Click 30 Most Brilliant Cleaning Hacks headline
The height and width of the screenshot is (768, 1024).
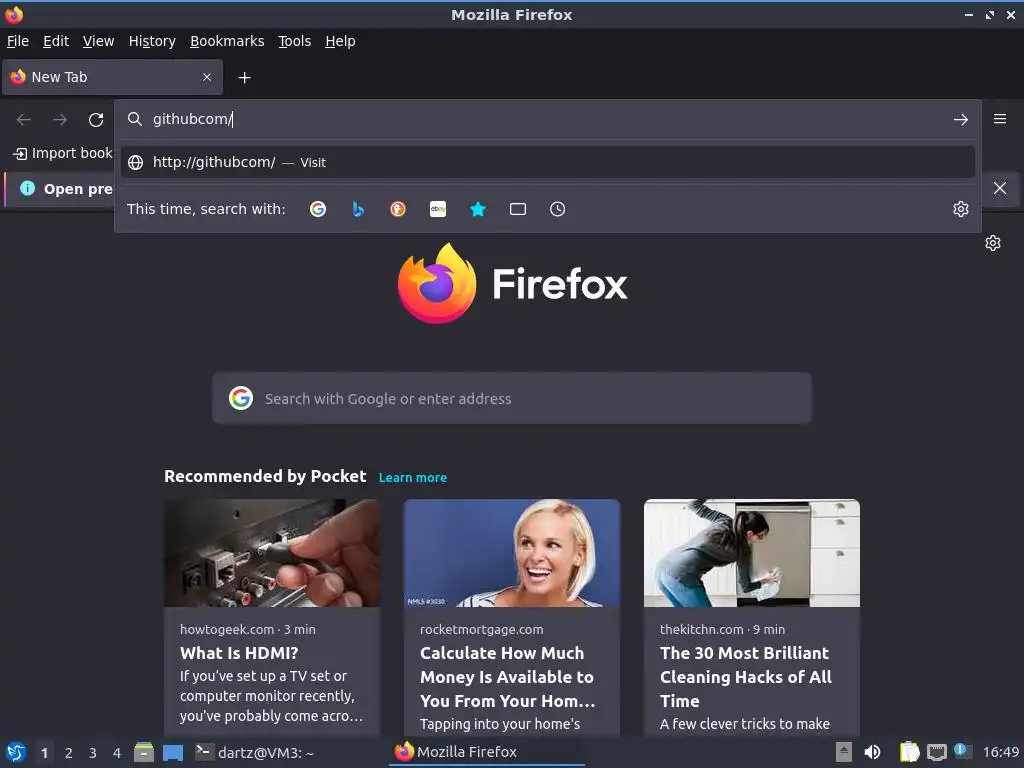click(x=746, y=677)
